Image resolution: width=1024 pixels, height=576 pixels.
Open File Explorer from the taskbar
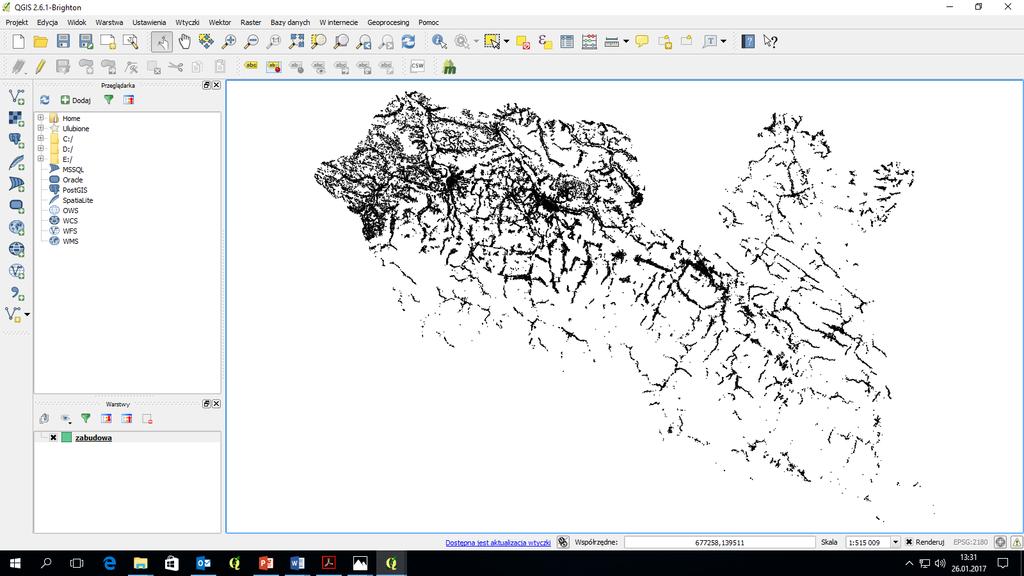[140, 563]
